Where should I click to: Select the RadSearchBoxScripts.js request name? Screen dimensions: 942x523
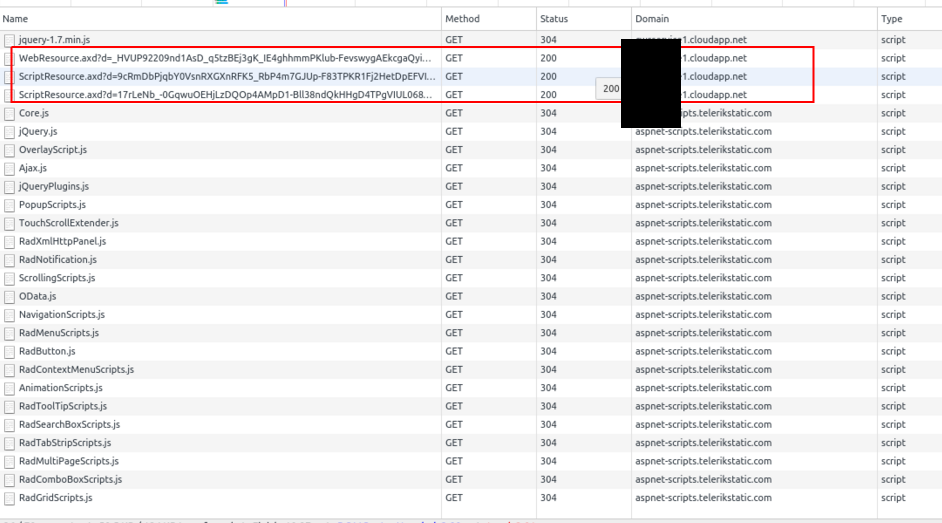coord(69,425)
